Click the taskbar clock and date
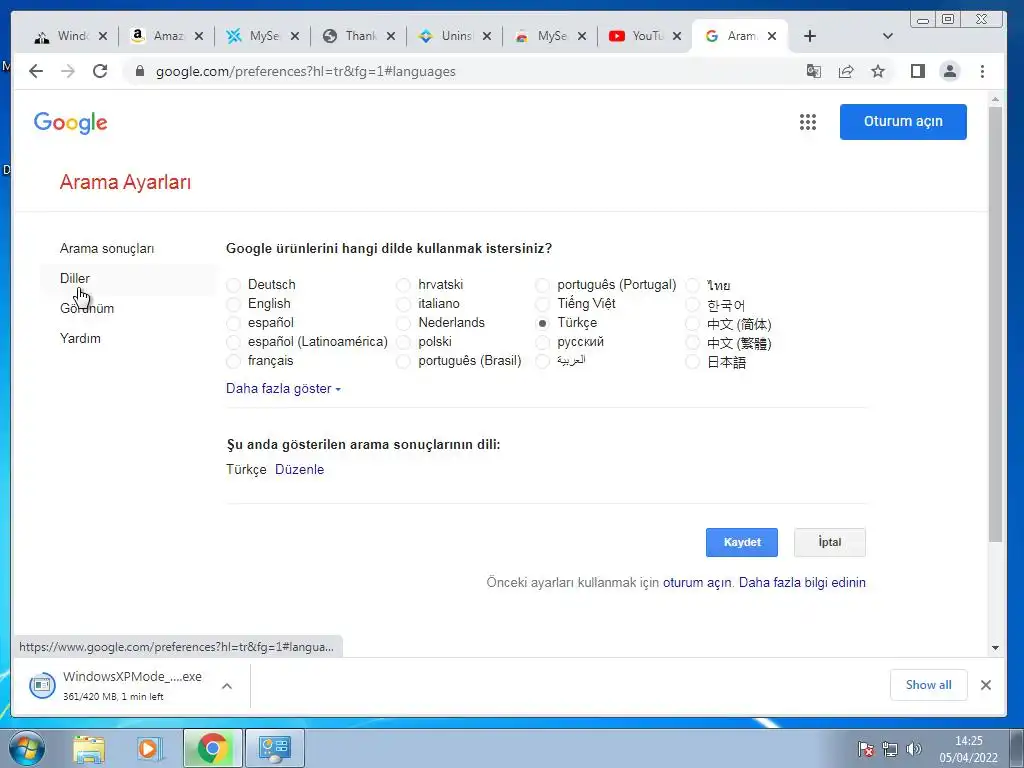Viewport: 1024px width, 768px height. [x=968, y=749]
